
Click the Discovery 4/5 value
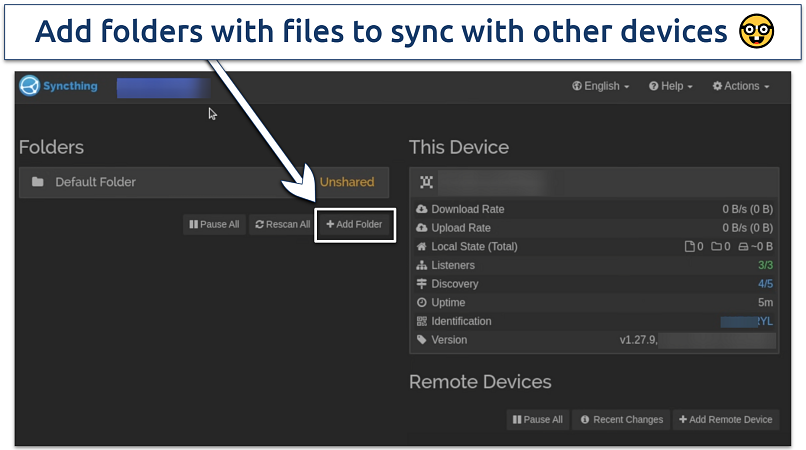coord(766,284)
